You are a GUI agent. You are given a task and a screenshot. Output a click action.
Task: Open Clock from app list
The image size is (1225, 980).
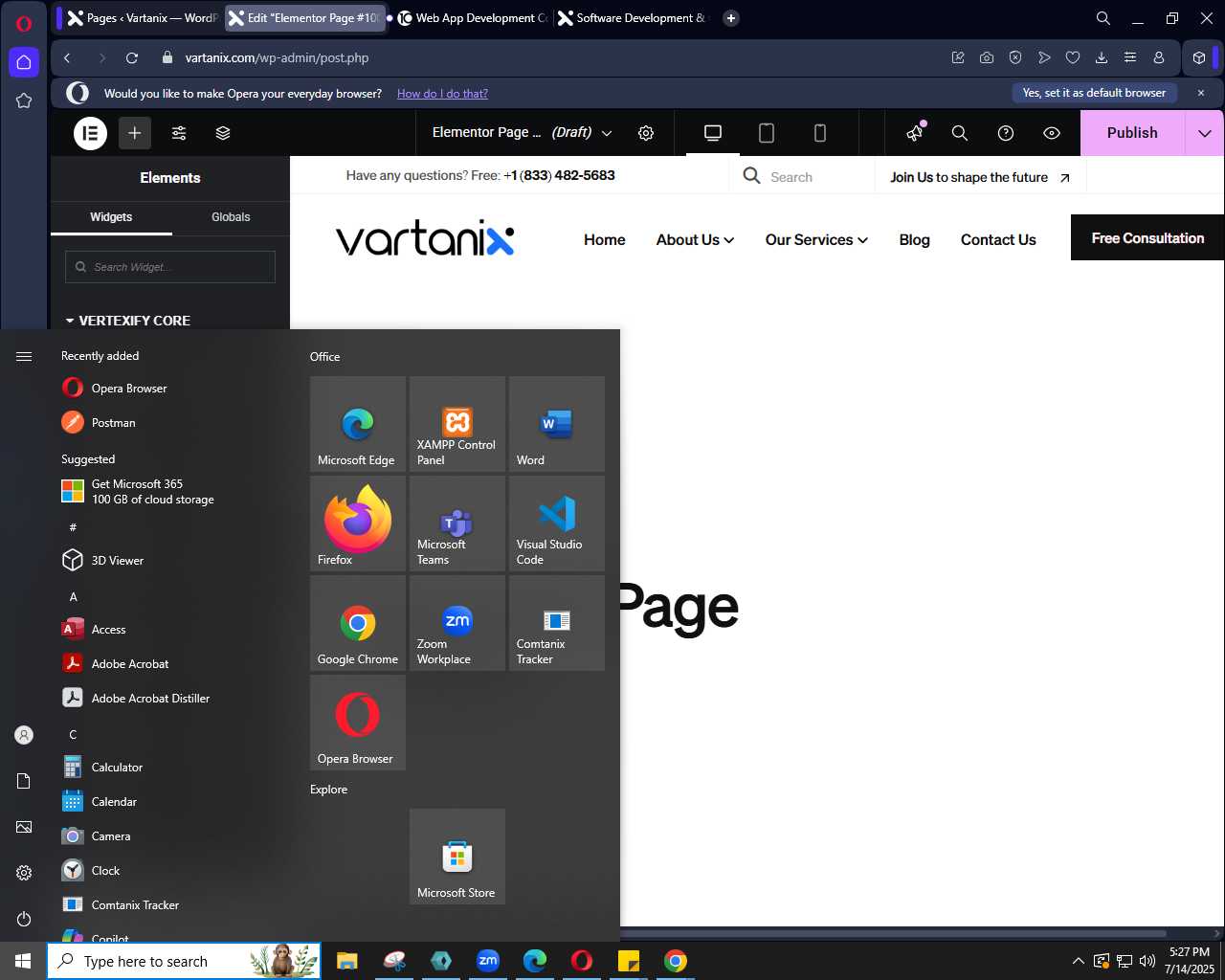(x=170, y=870)
